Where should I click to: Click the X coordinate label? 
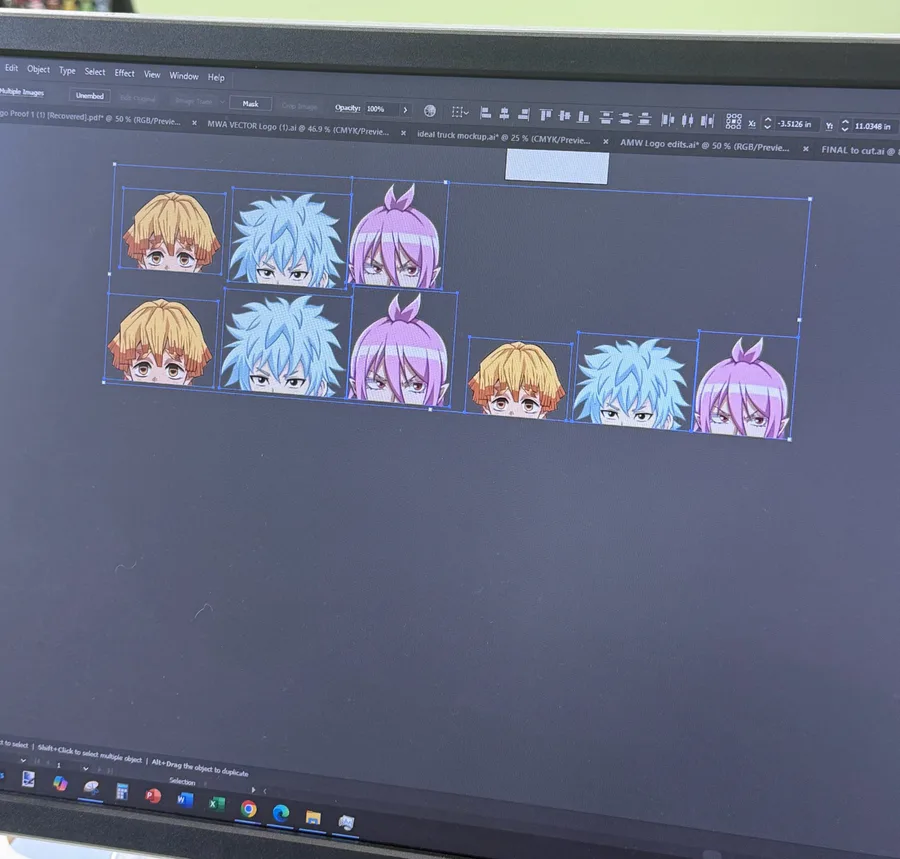752,123
